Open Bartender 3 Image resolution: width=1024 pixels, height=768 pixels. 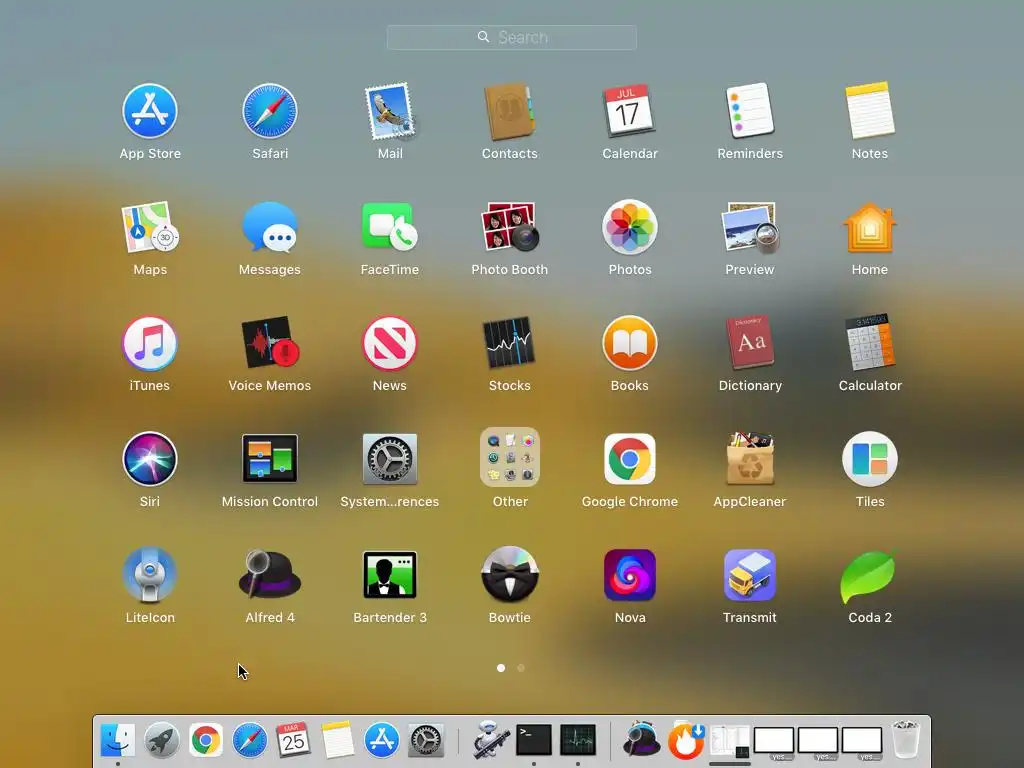(390, 575)
